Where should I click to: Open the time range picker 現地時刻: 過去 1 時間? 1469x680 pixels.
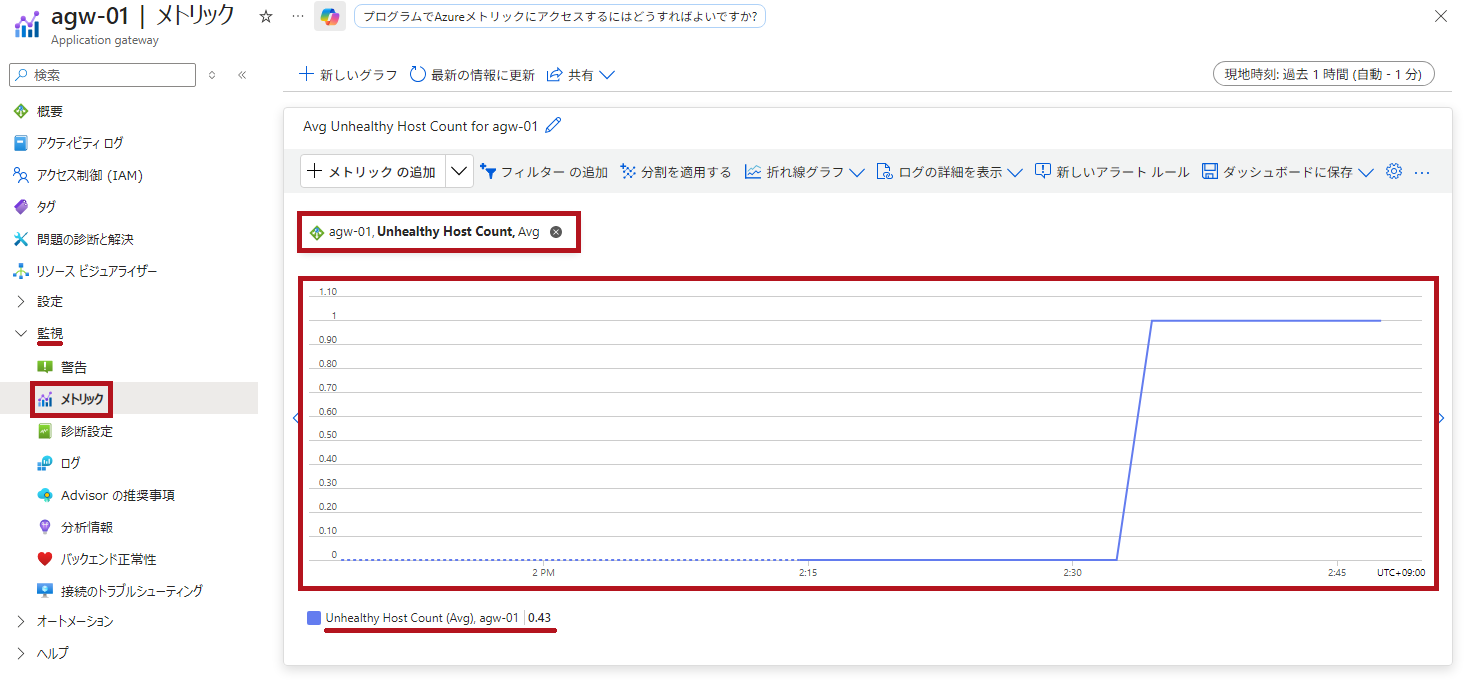pyautogui.click(x=1323, y=74)
